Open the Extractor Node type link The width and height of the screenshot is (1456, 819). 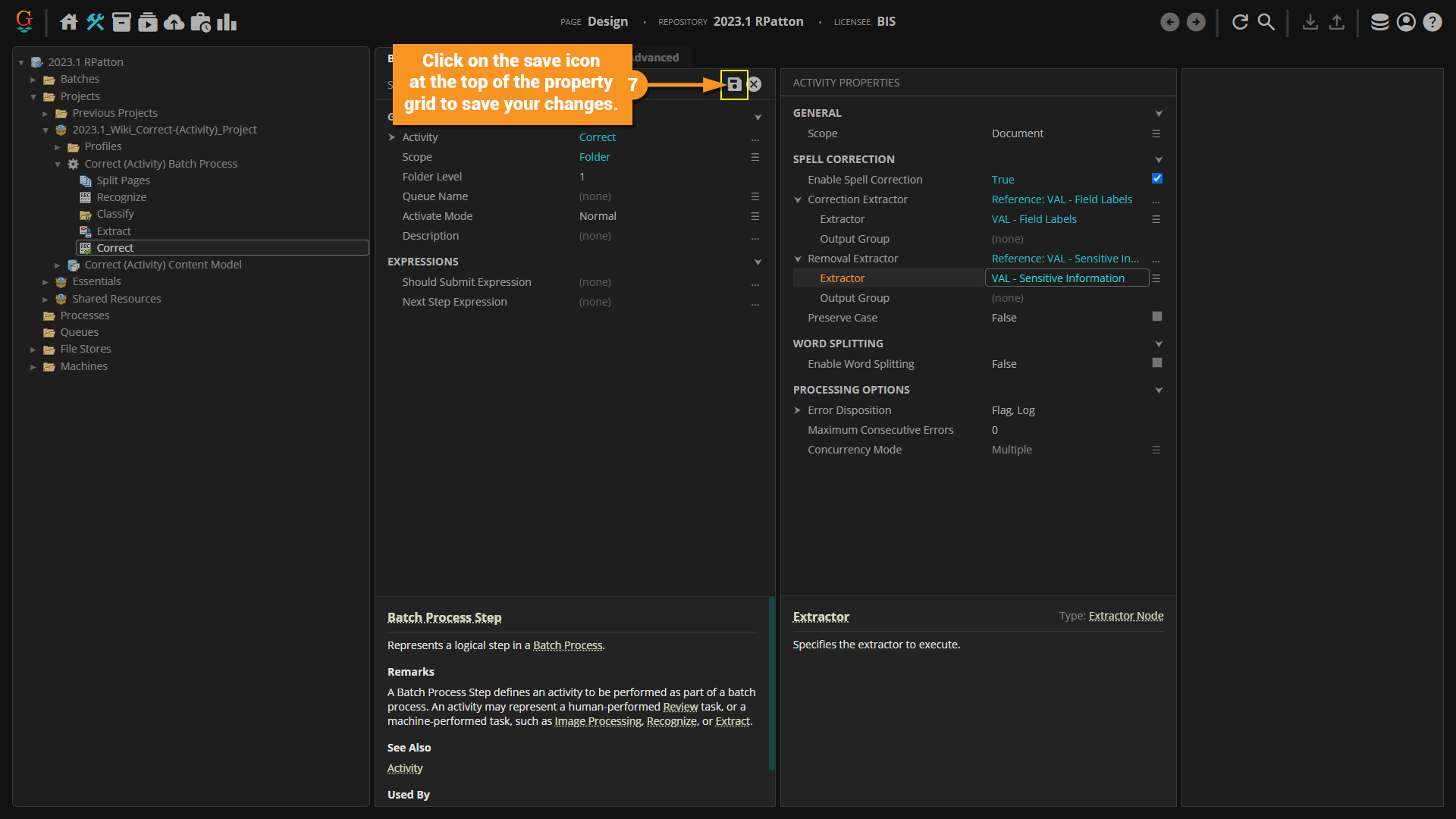1125,616
